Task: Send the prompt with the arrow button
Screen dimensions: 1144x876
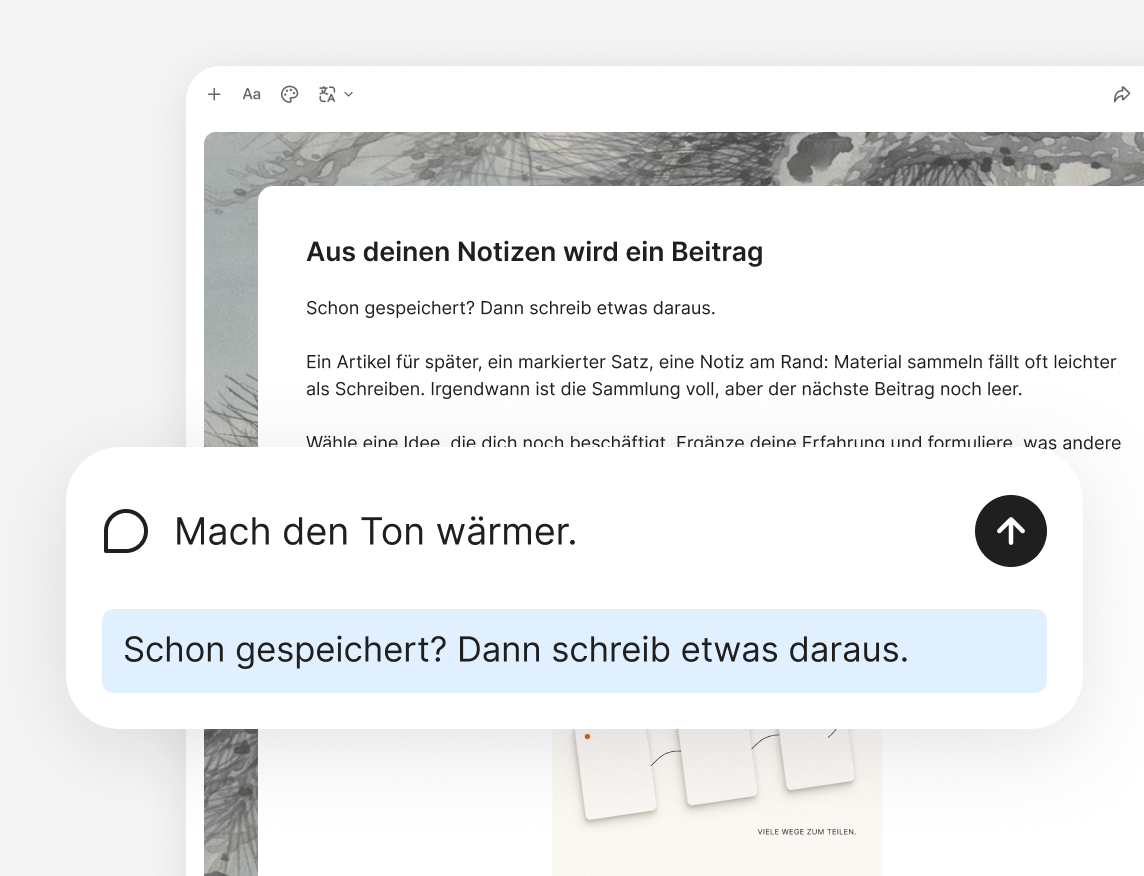Action: (x=1010, y=531)
